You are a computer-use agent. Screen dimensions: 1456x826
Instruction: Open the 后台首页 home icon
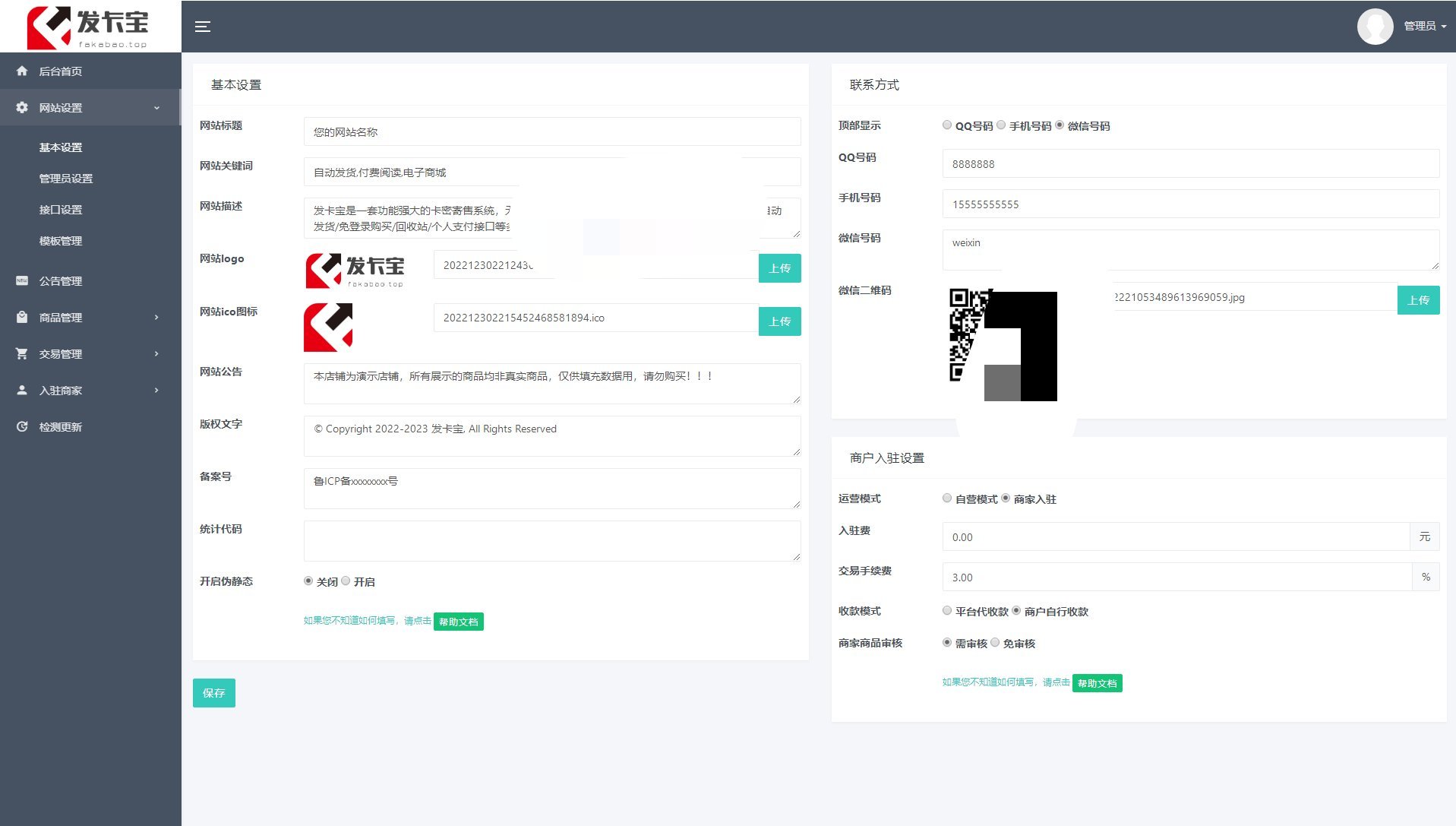pyautogui.click(x=22, y=71)
